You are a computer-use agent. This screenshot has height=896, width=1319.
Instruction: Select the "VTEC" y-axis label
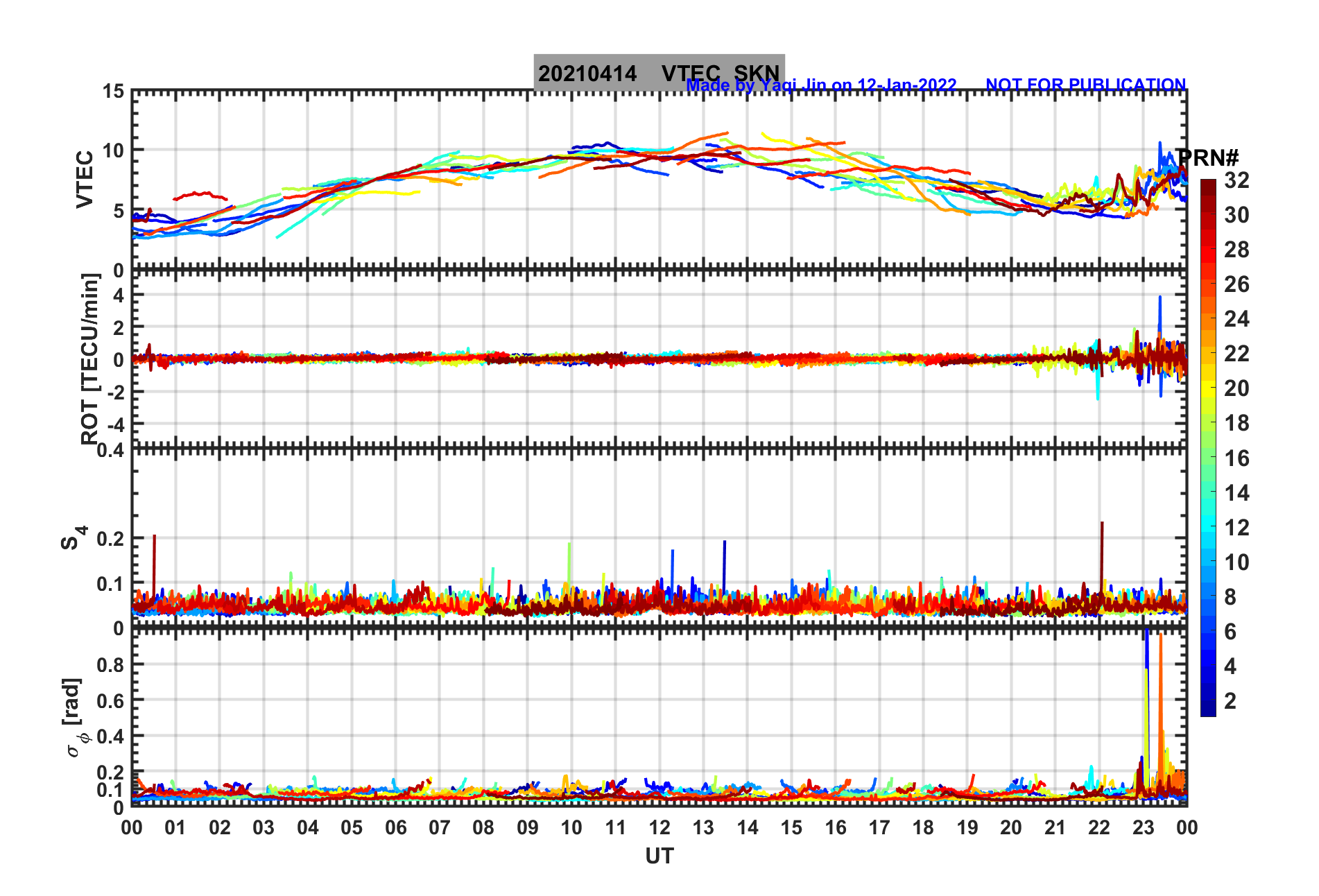click(x=84, y=179)
